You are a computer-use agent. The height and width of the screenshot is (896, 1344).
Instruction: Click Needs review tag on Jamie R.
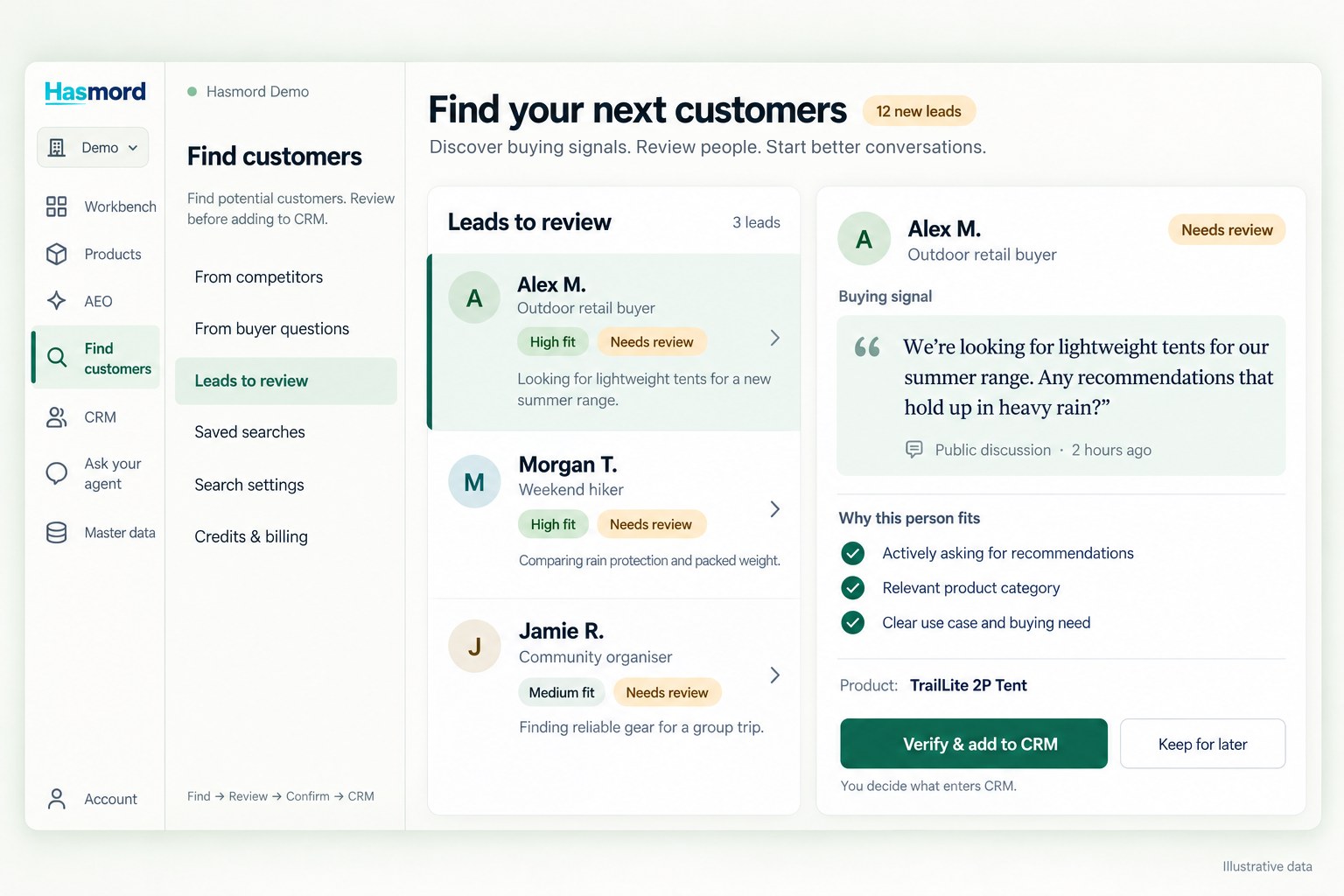point(668,692)
